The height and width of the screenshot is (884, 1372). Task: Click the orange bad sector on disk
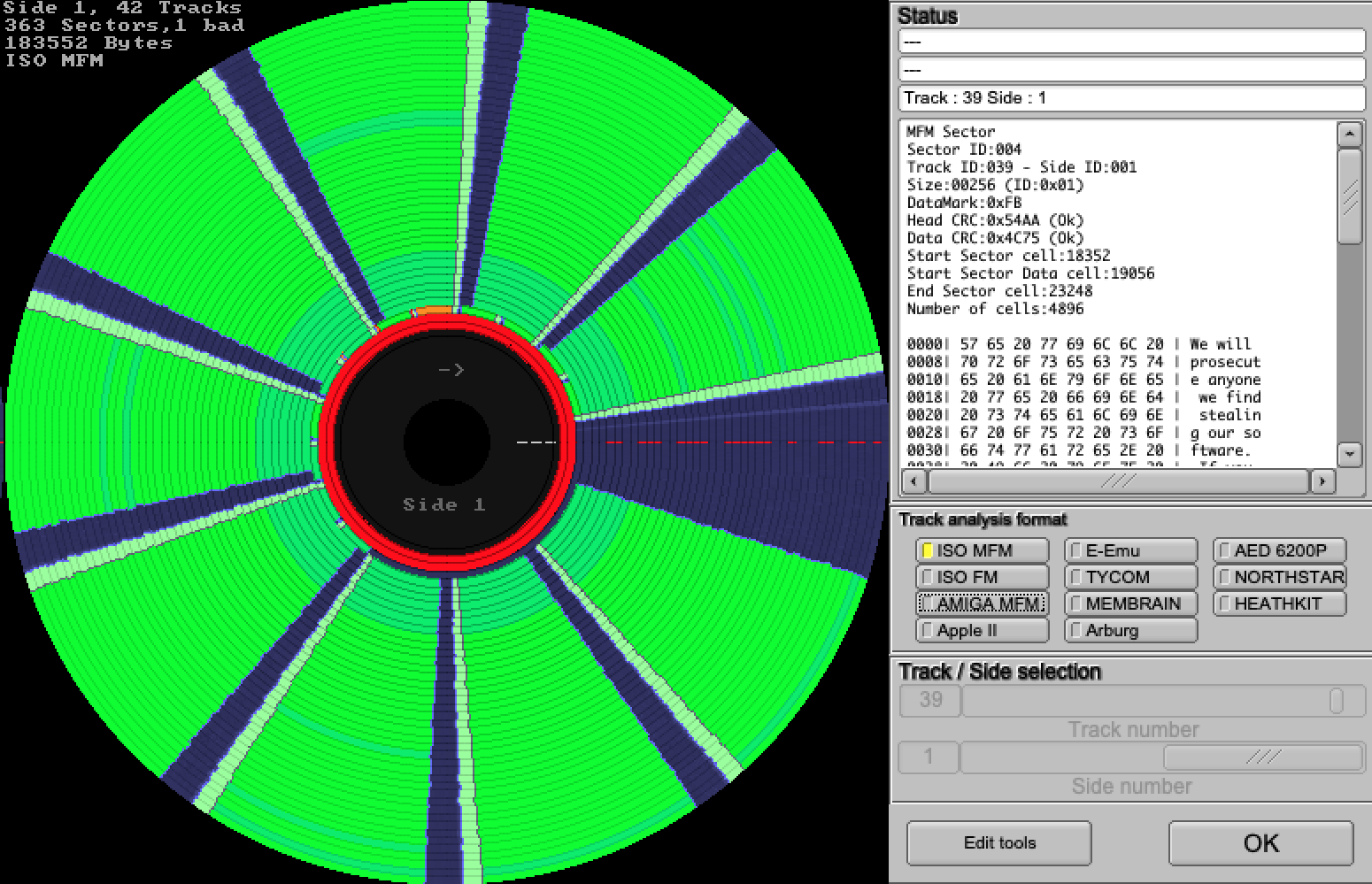coord(433,311)
